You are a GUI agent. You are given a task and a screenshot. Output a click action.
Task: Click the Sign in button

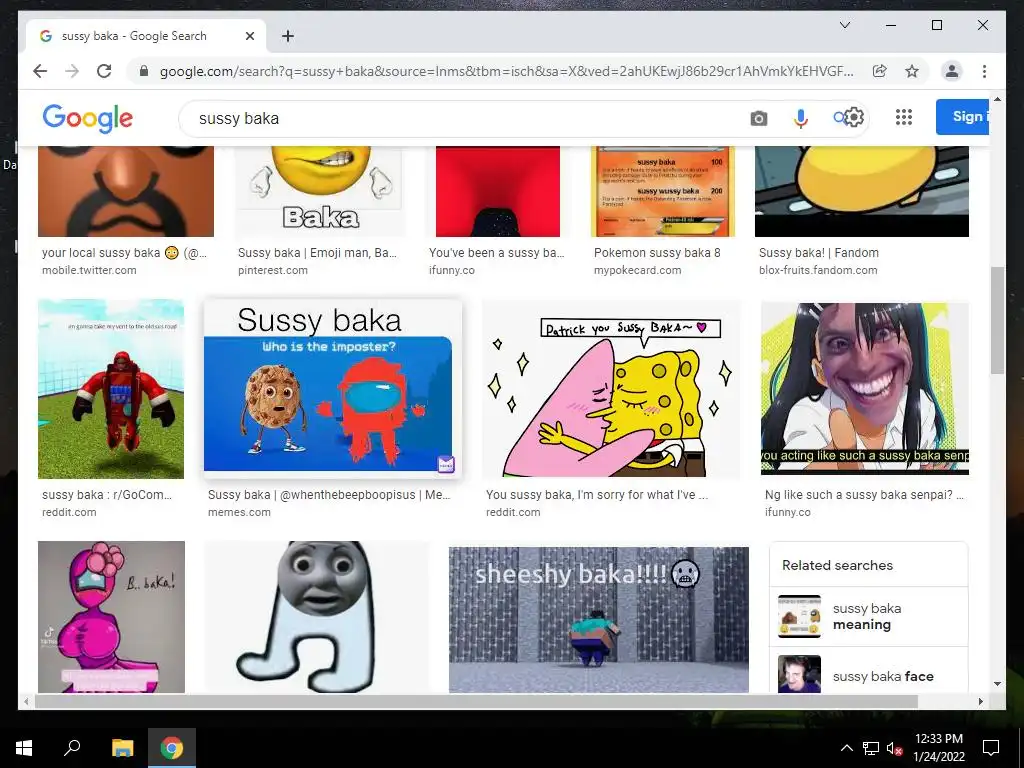click(963, 117)
